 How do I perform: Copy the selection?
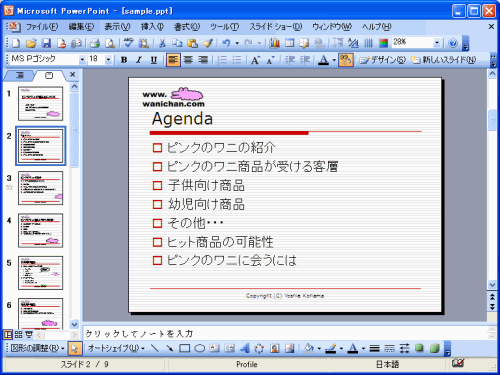pyautogui.click(x=177, y=43)
